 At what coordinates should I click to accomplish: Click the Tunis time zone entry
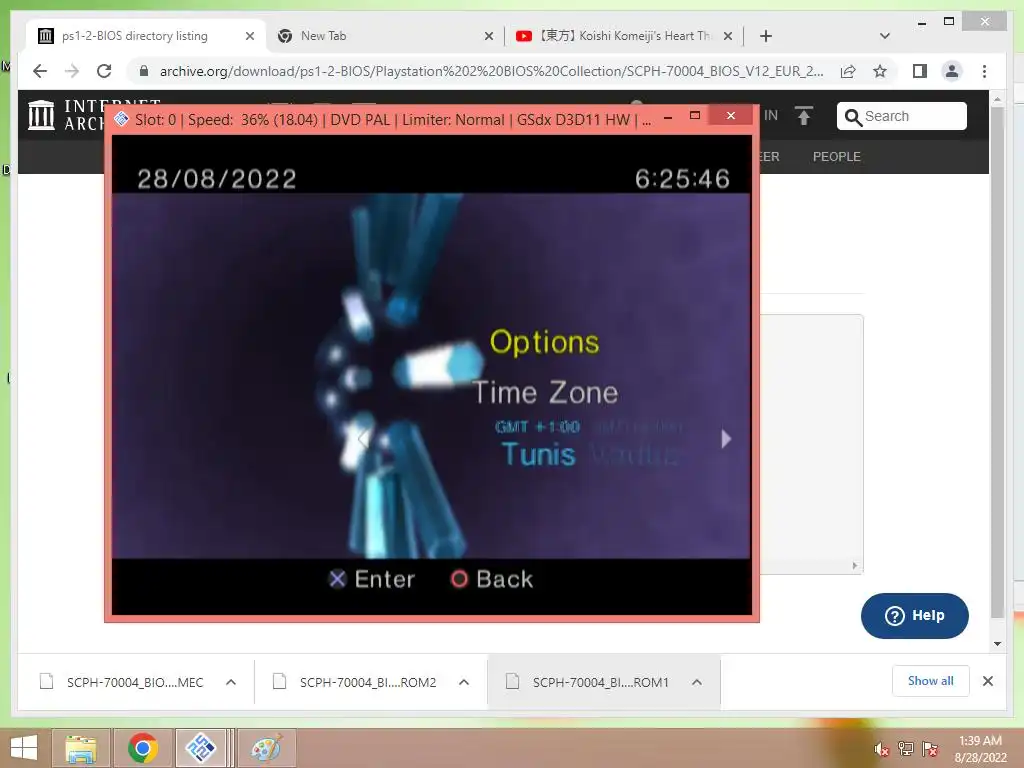(538, 455)
